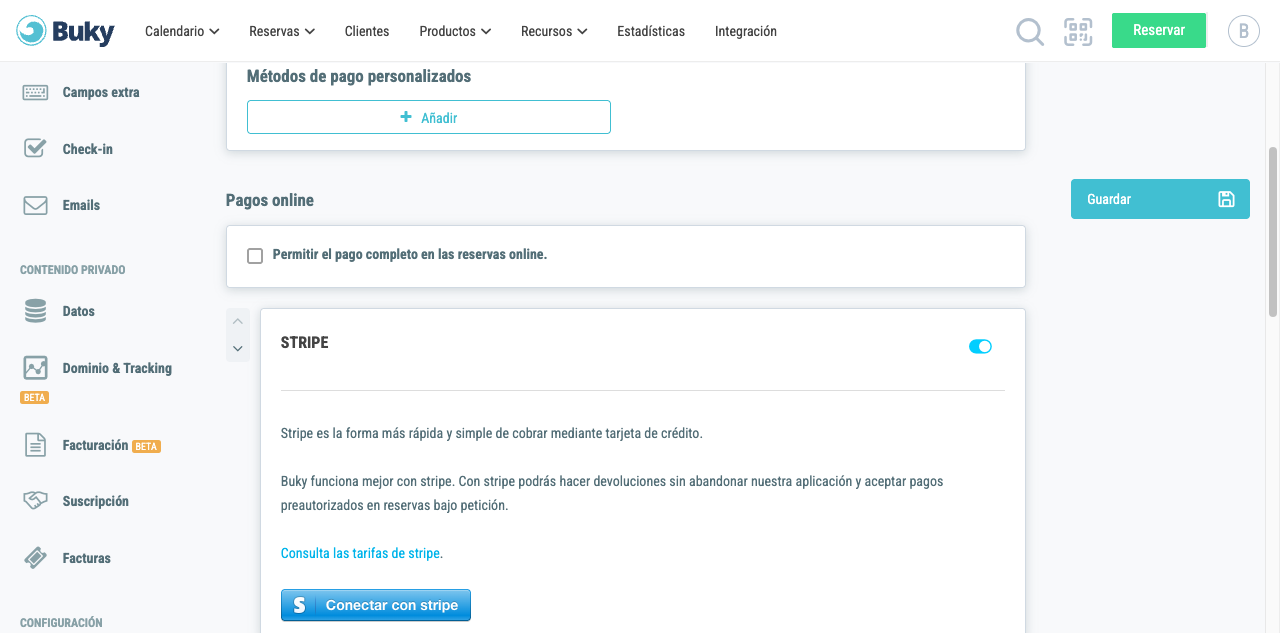Go to Clientes in top menu

(x=367, y=31)
